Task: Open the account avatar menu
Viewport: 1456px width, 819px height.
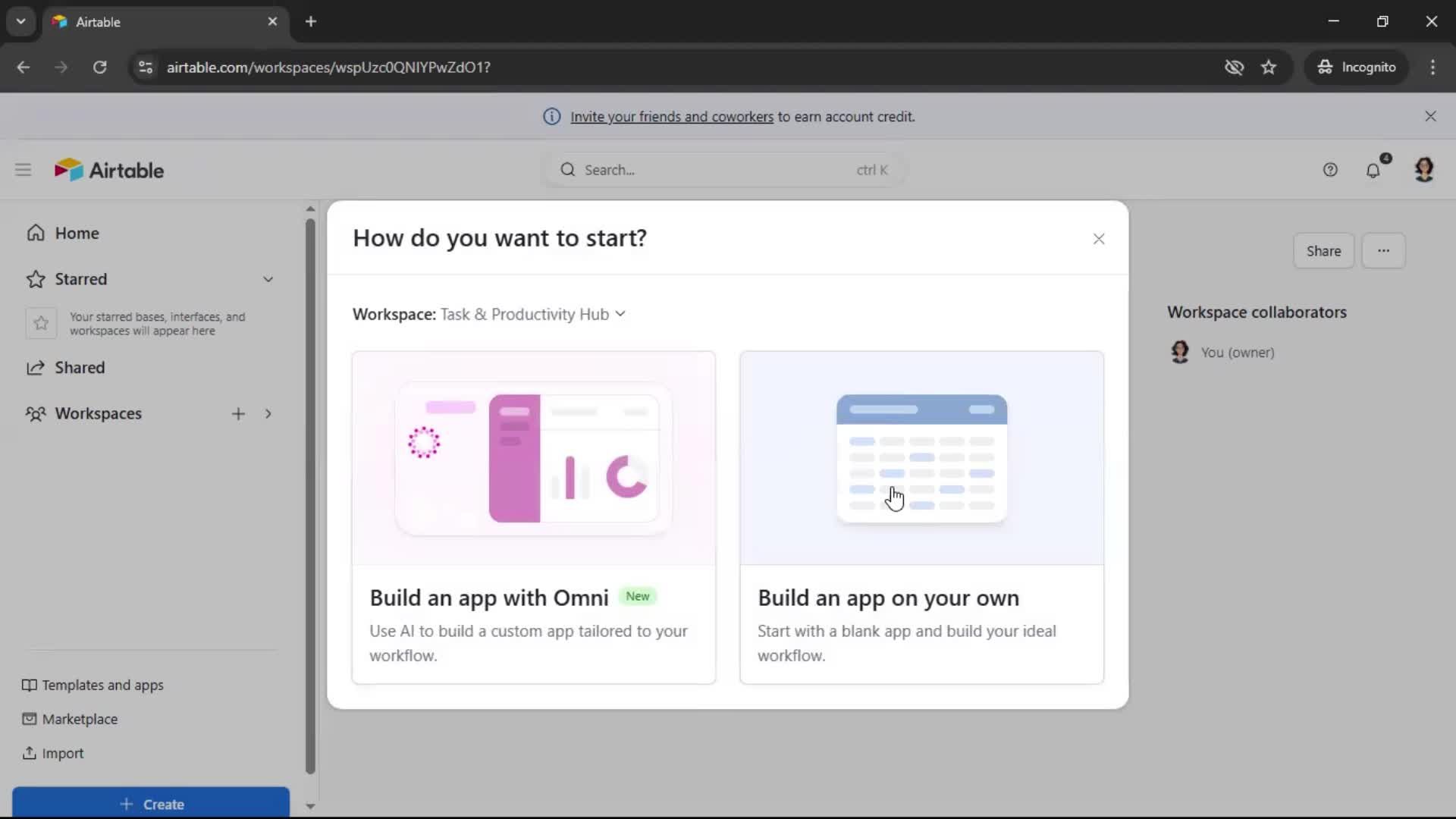Action: click(x=1424, y=170)
